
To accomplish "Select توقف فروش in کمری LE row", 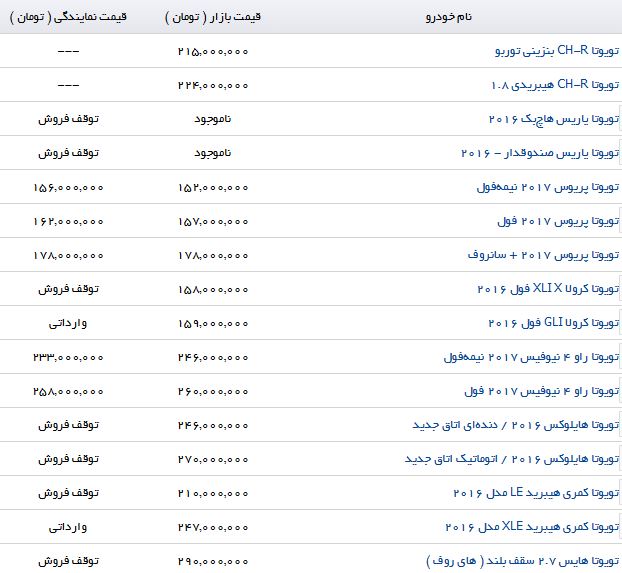I will coord(68,493).
